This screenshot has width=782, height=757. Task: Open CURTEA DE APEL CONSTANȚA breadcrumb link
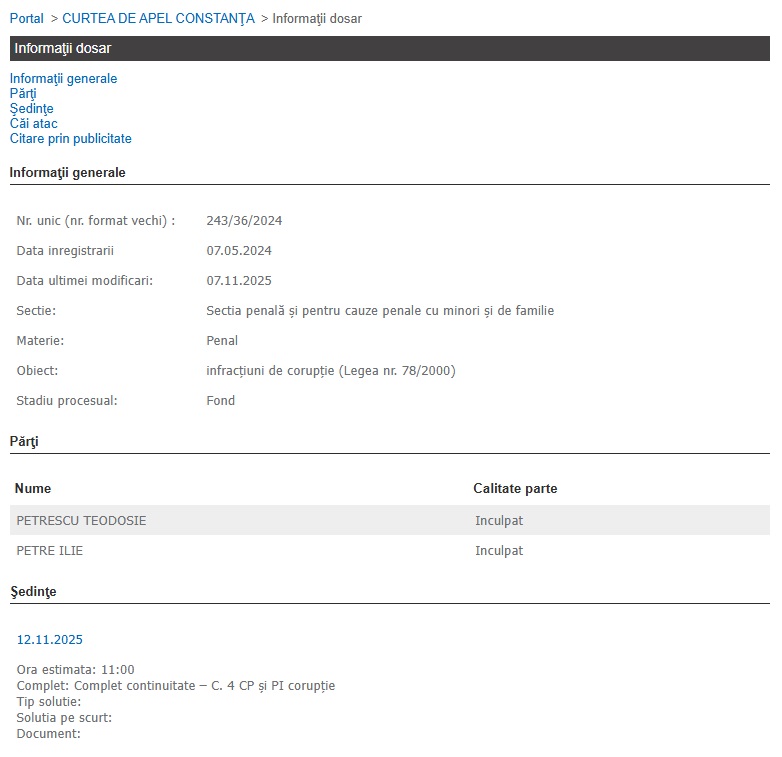click(x=158, y=18)
